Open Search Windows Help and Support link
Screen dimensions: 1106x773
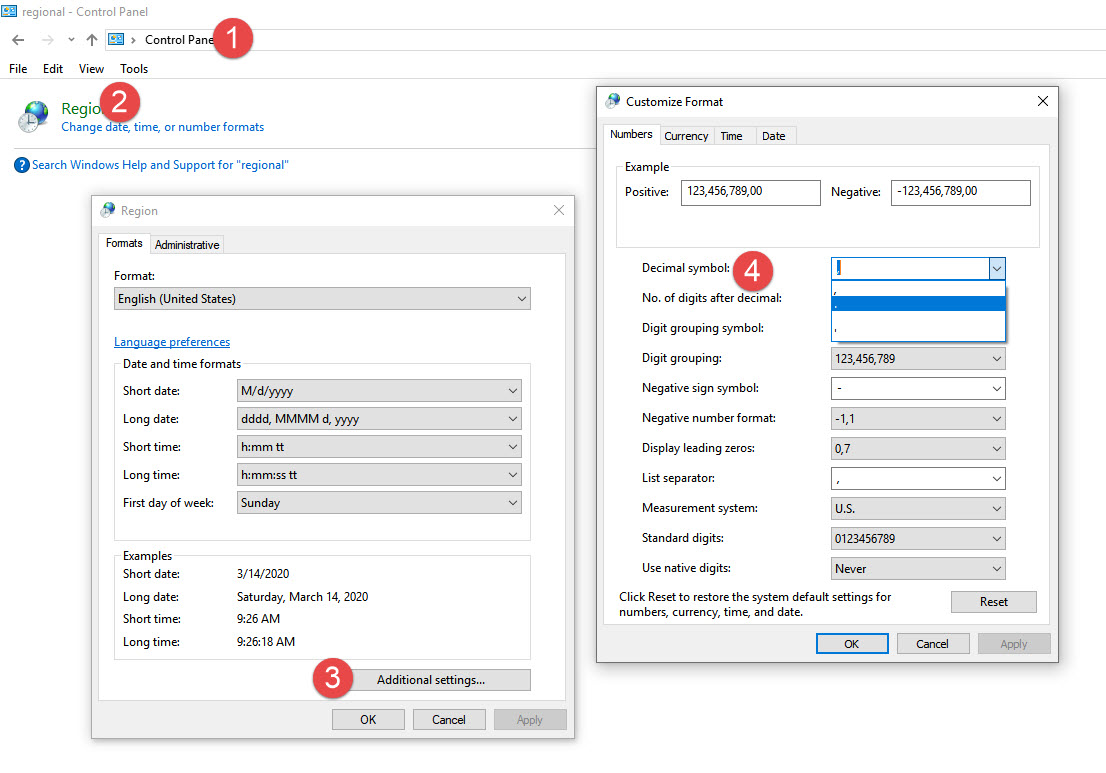click(x=160, y=165)
